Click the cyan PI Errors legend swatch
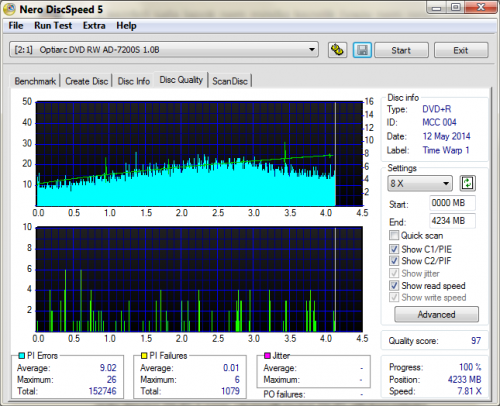This screenshot has height=406, width=500. click(x=22, y=356)
